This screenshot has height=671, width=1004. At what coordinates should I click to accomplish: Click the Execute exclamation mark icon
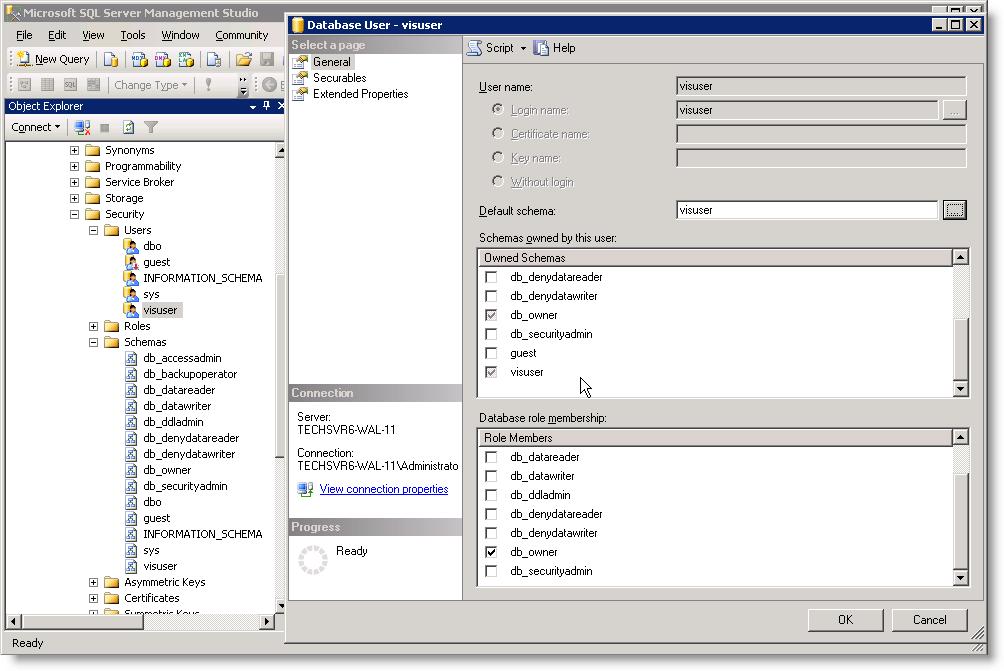click(208, 85)
